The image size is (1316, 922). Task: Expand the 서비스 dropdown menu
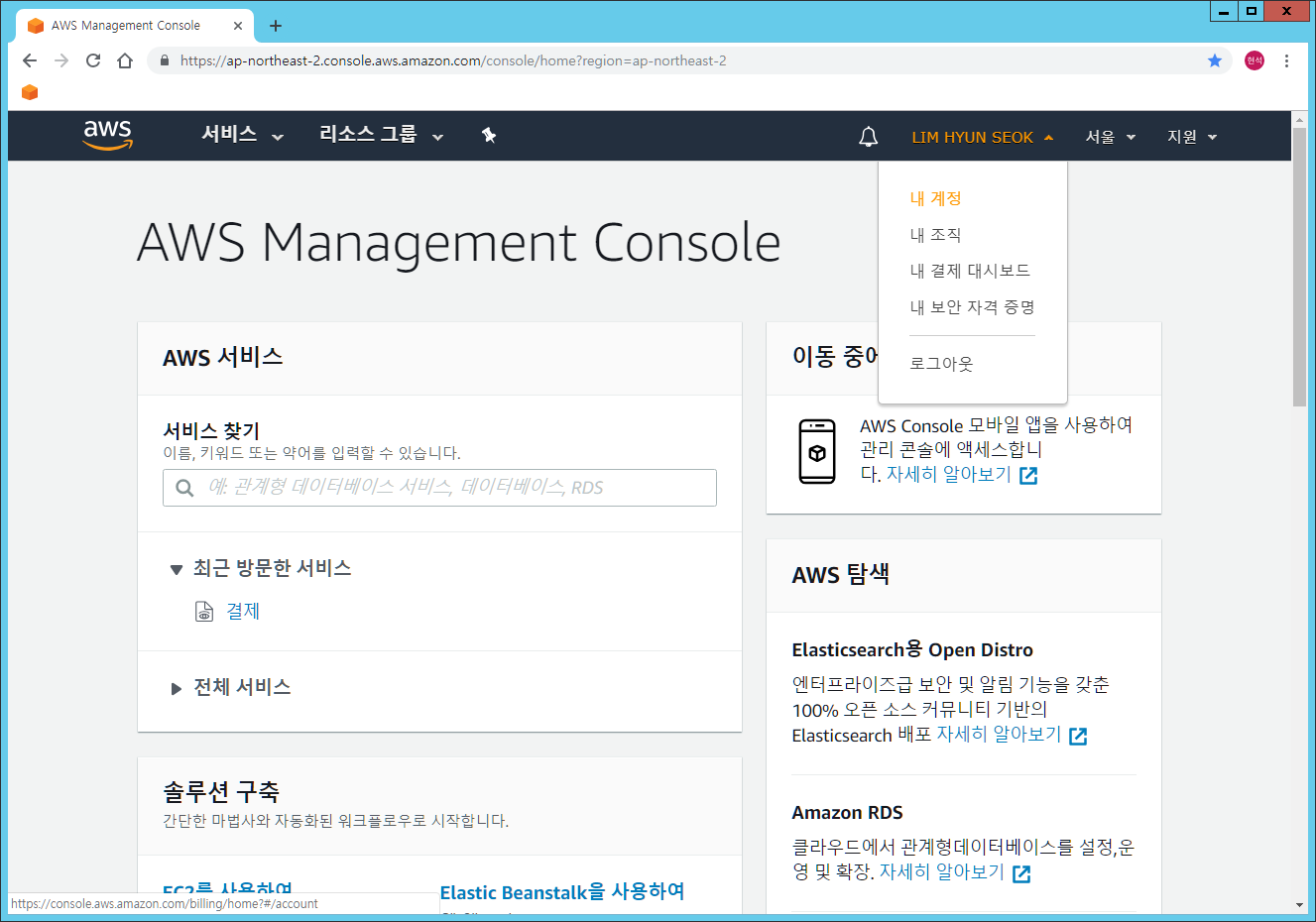tap(242, 135)
